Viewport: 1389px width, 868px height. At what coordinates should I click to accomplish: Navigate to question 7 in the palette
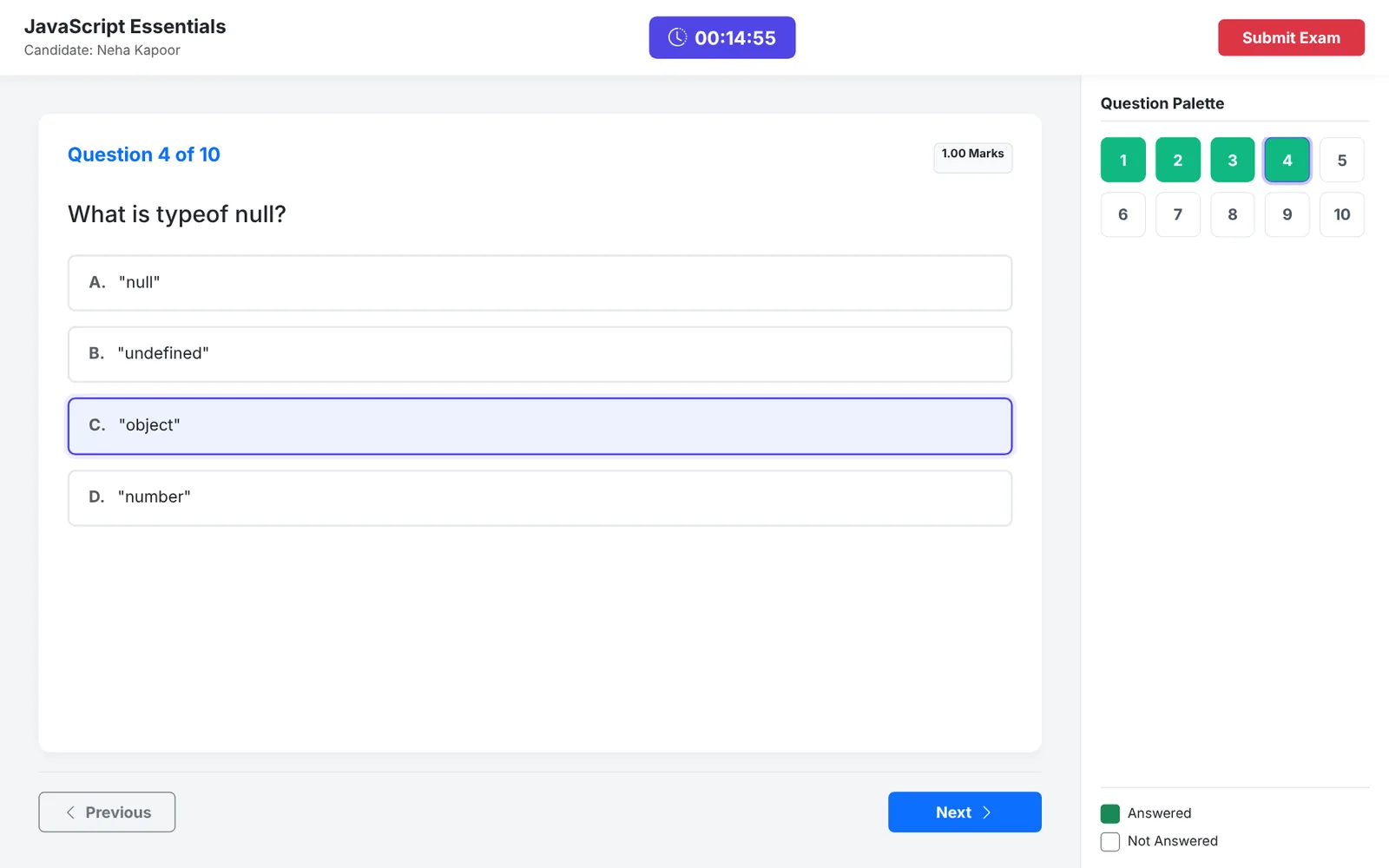[1178, 214]
